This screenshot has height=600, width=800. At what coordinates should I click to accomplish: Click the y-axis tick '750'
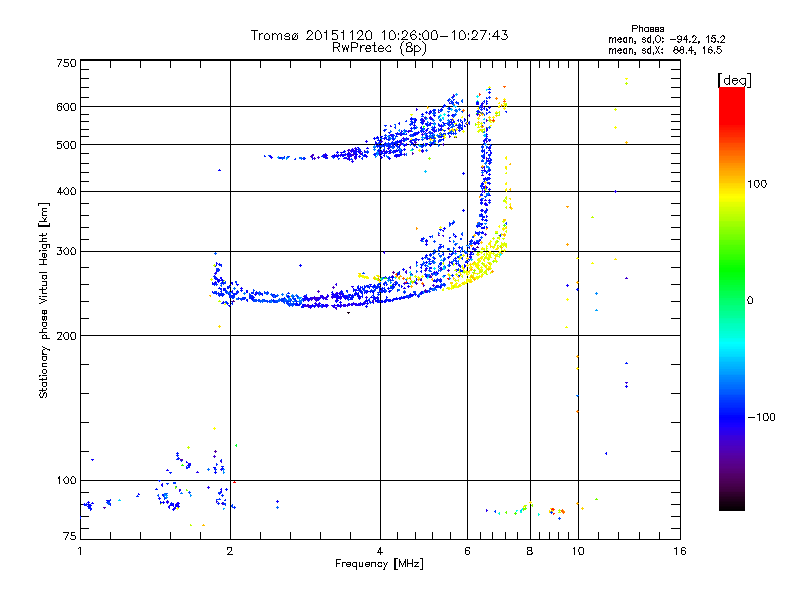[x=67, y=63]
